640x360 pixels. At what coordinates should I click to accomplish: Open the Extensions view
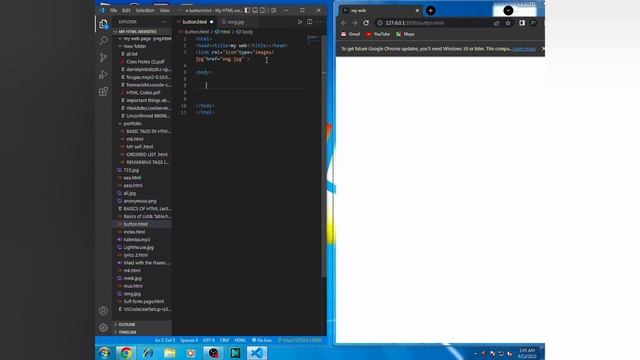[x=103, y=91]
